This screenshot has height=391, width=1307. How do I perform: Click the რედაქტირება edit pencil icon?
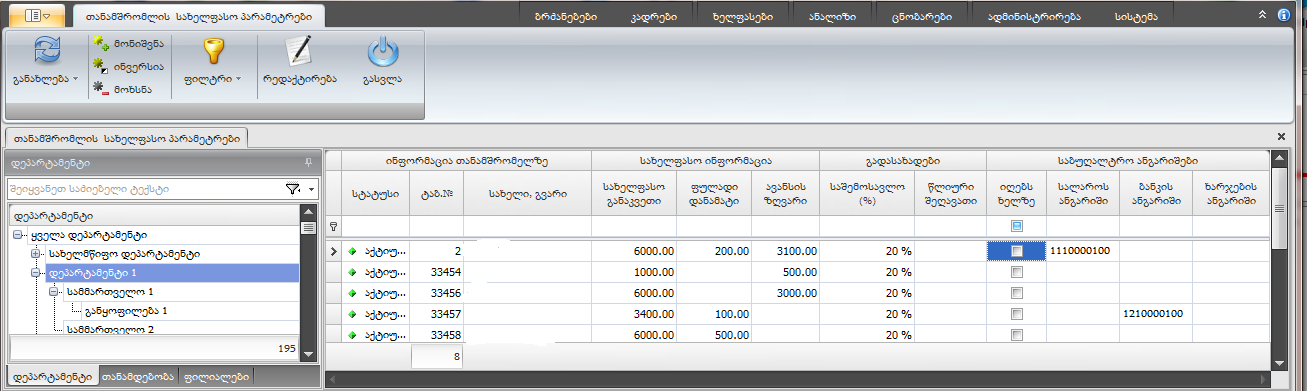(298, 50)
